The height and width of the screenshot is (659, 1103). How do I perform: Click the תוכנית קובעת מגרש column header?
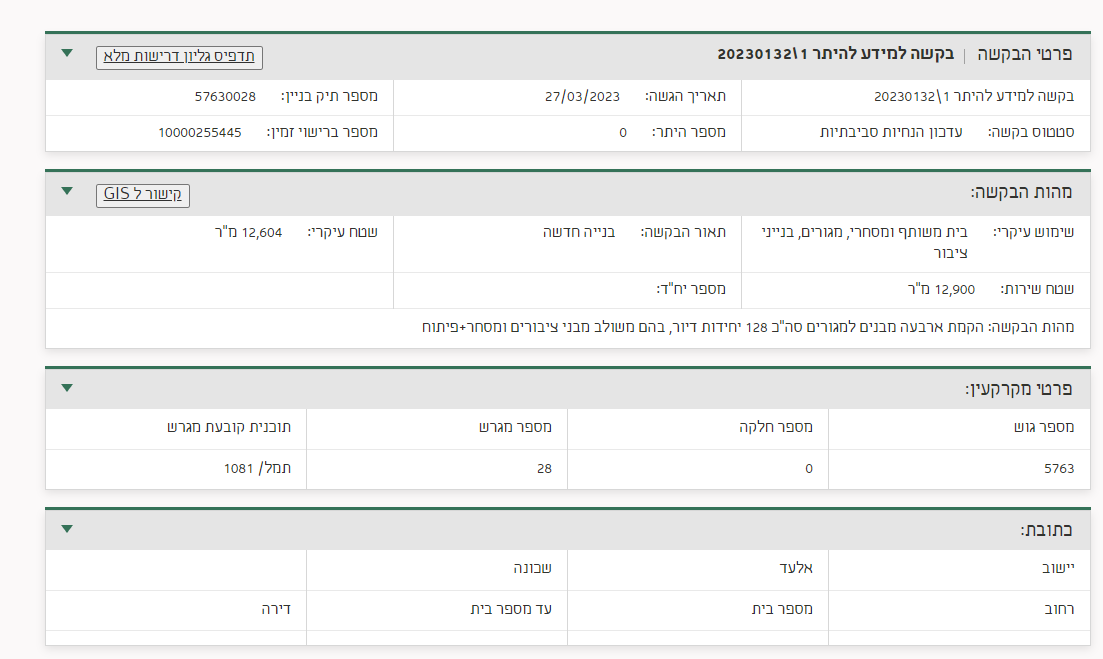coord(231,428)
